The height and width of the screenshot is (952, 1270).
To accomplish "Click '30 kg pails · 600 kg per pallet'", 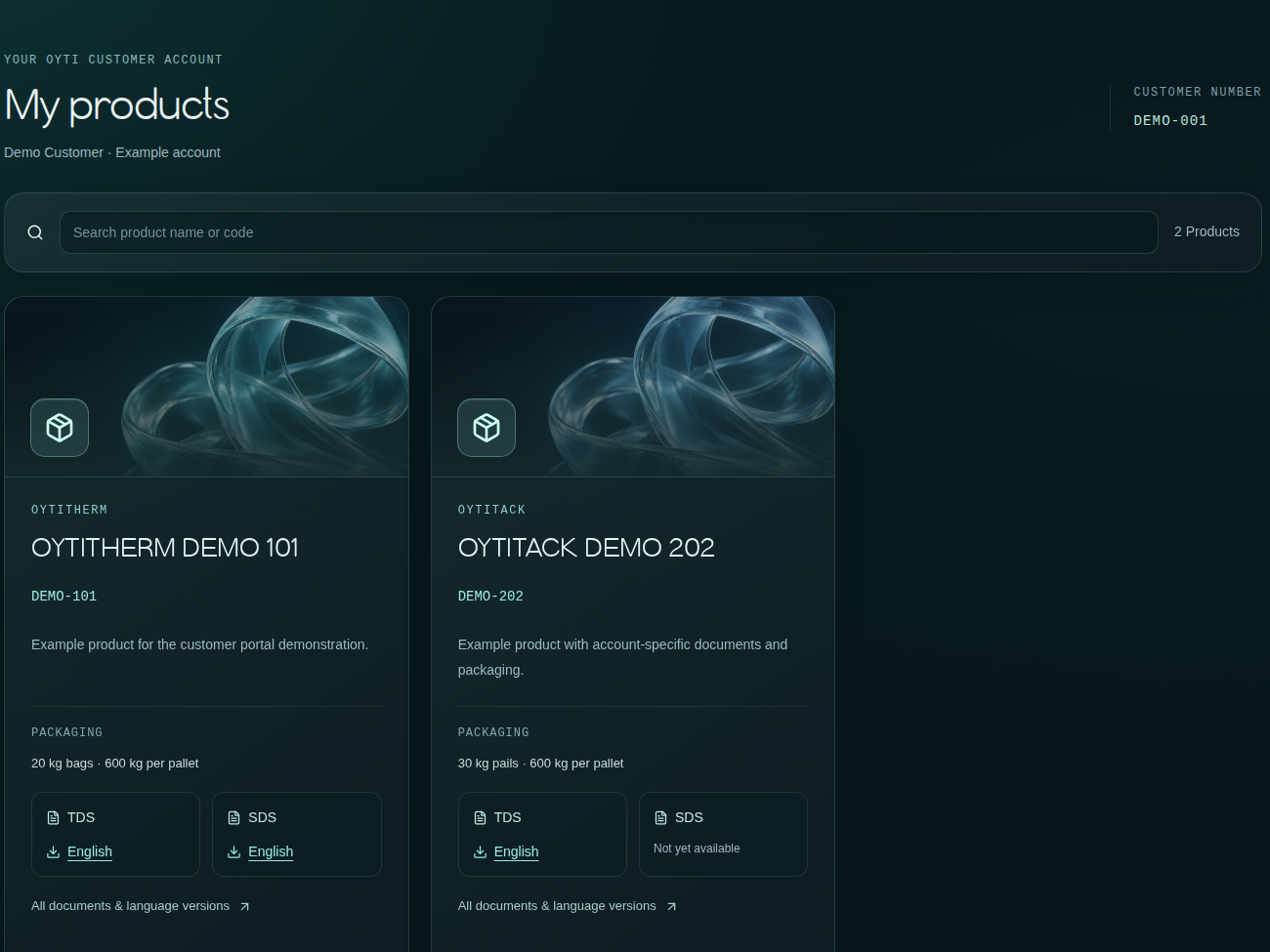I will tap(540, 764).
